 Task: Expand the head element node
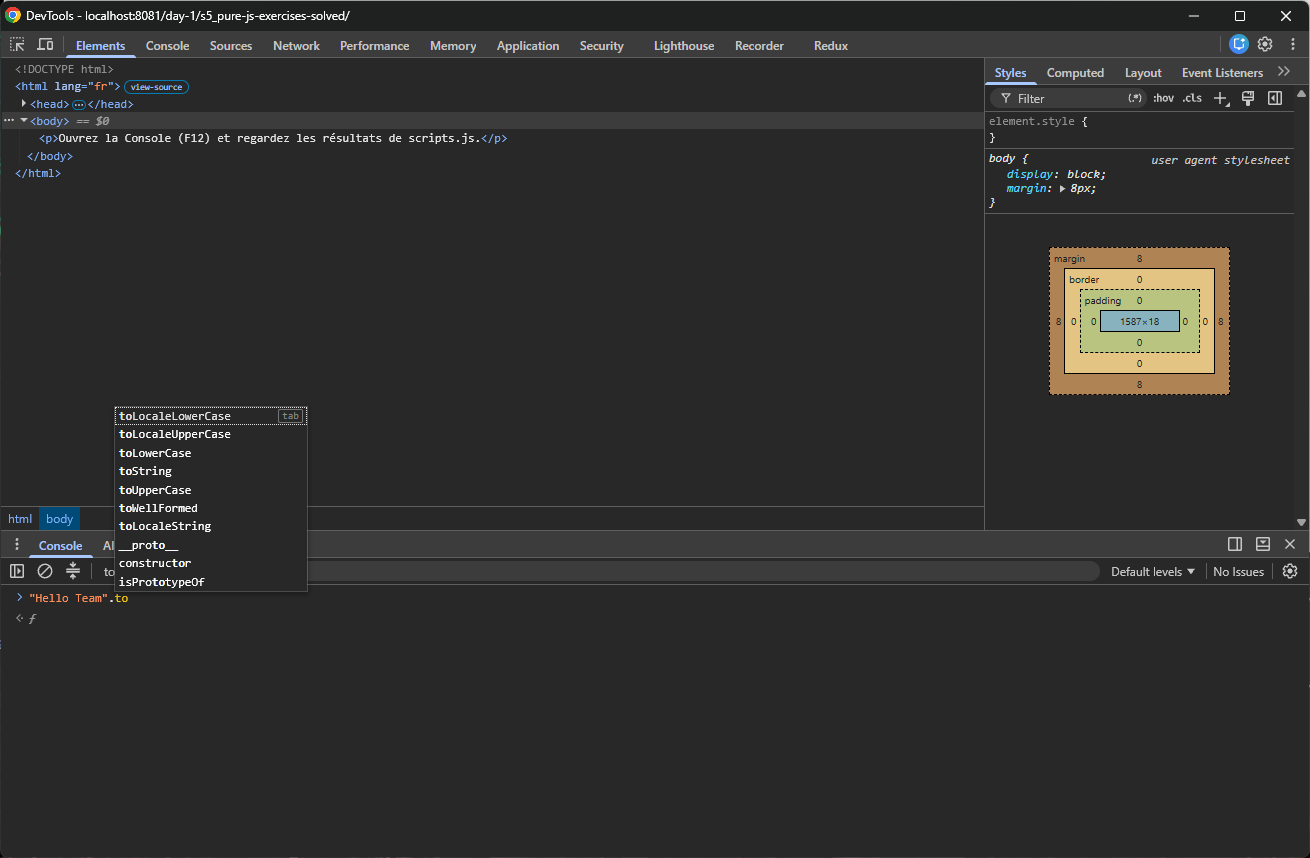(24, 104)
